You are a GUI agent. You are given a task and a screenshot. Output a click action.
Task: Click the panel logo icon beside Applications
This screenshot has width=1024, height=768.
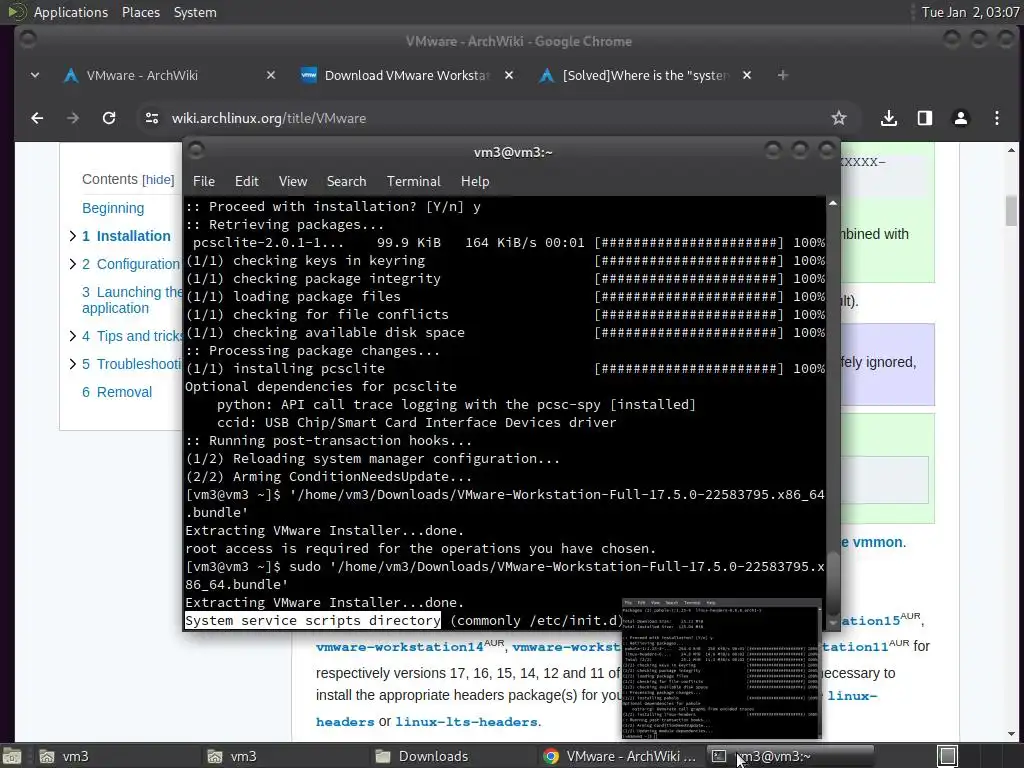coord(17,12)
